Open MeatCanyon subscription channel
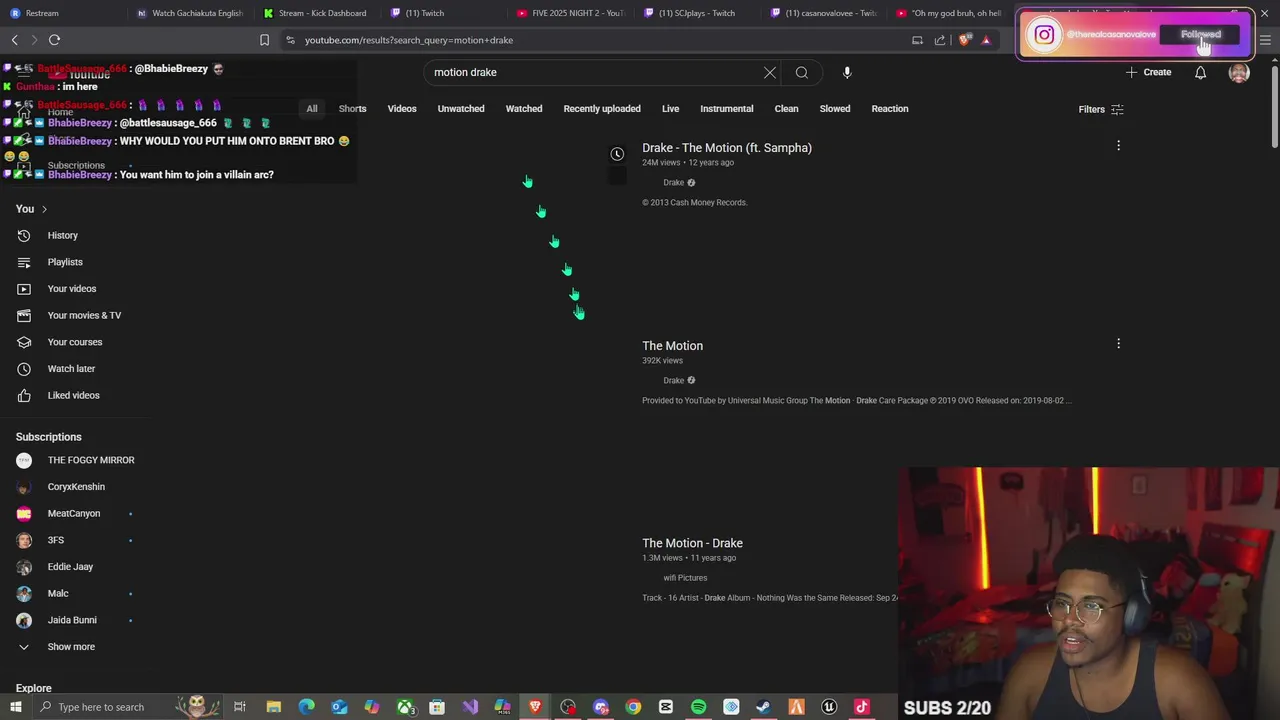 tap(75, 513)
